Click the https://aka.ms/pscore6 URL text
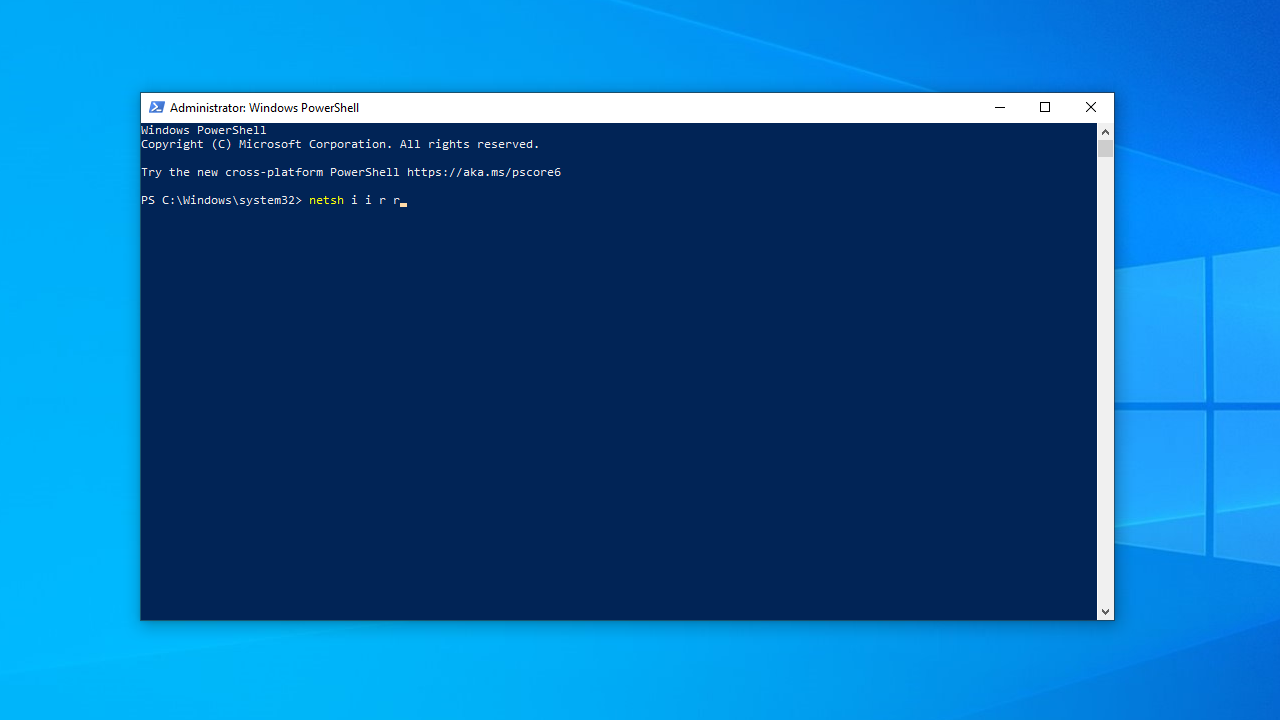The image size is (1280, 720). pos(484,173)
